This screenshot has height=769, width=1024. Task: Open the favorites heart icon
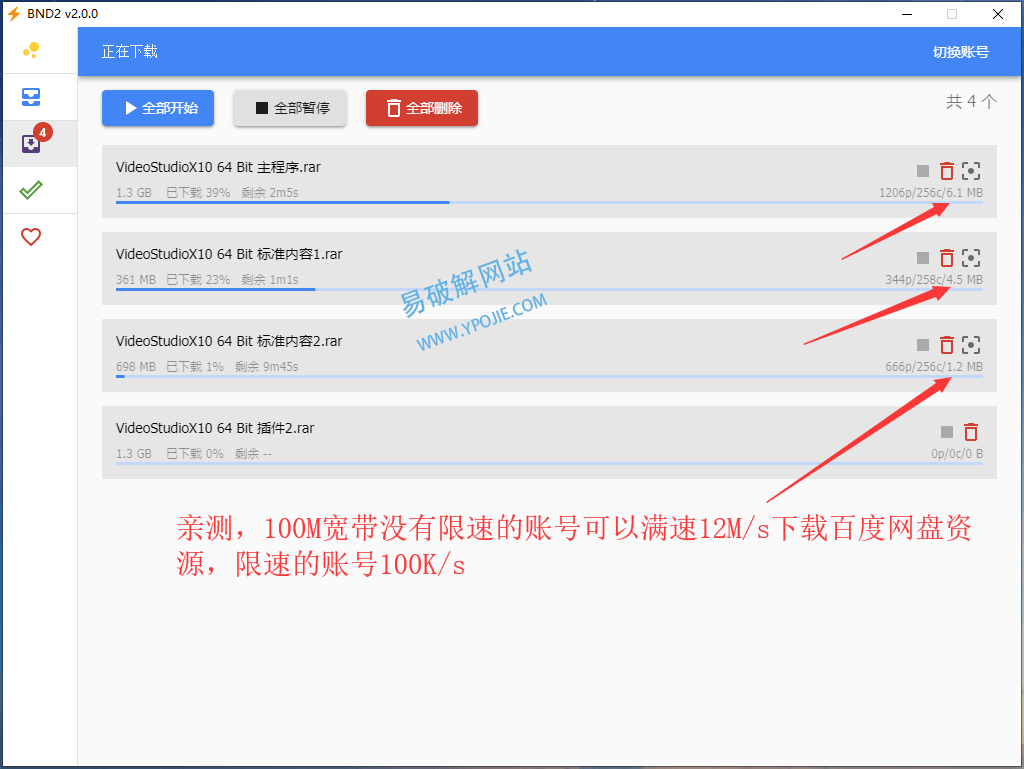click(x=31, y=237)
